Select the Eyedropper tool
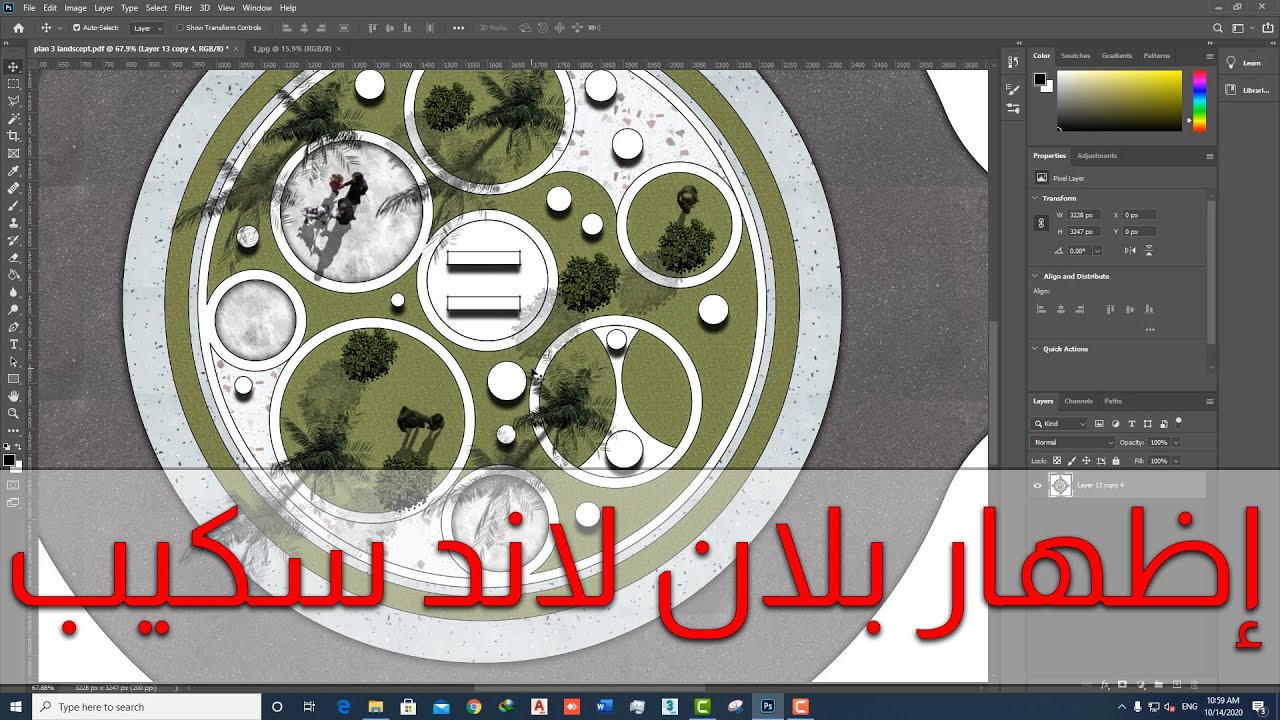The image size is (1280, 720). (13, 171)
